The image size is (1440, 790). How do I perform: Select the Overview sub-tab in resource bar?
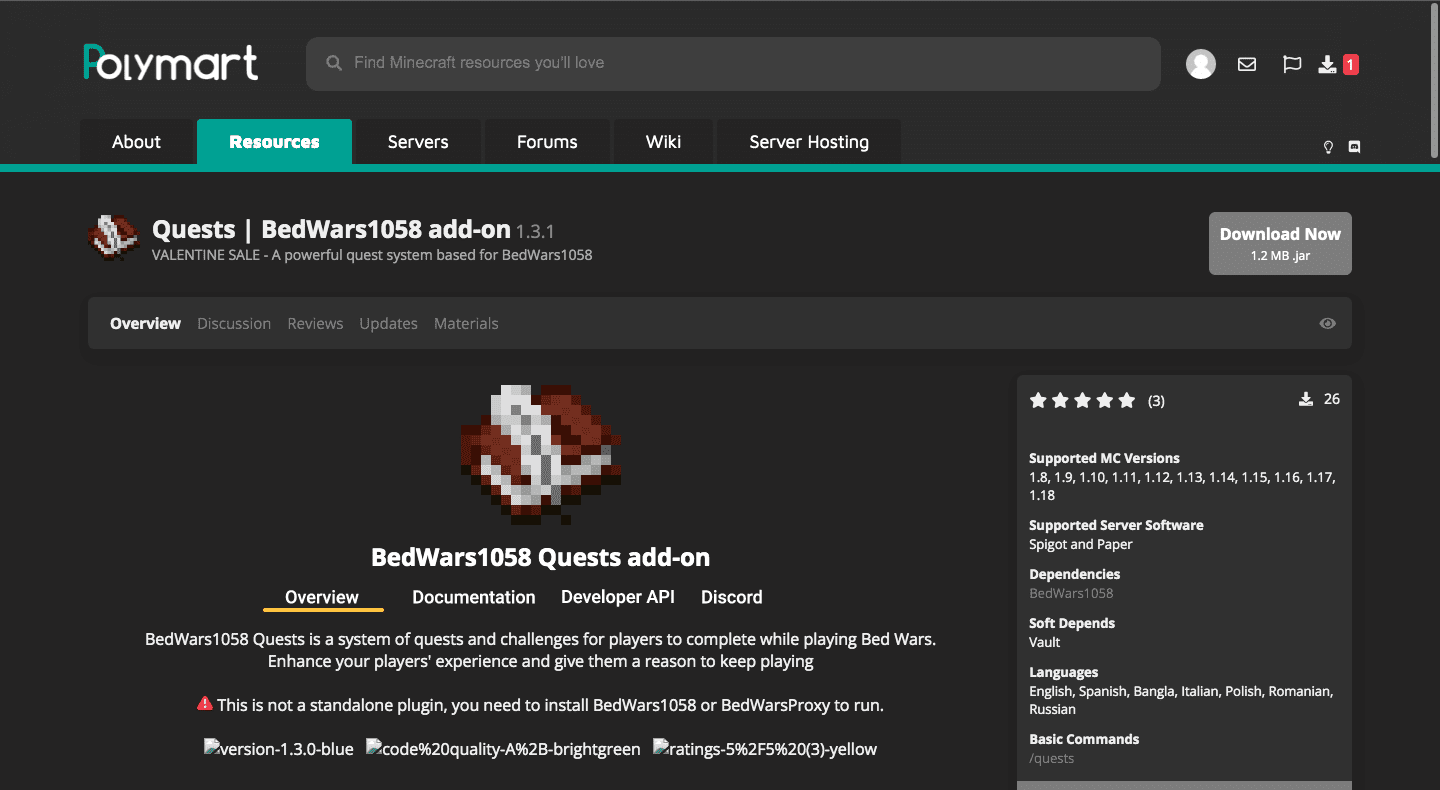pyautogui.click(x=145, y=323)
